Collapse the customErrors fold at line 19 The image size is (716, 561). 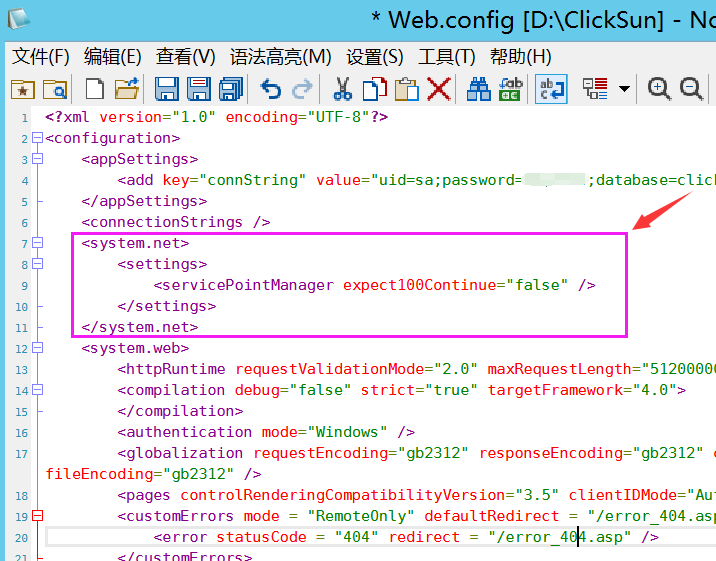click(37, 516)
